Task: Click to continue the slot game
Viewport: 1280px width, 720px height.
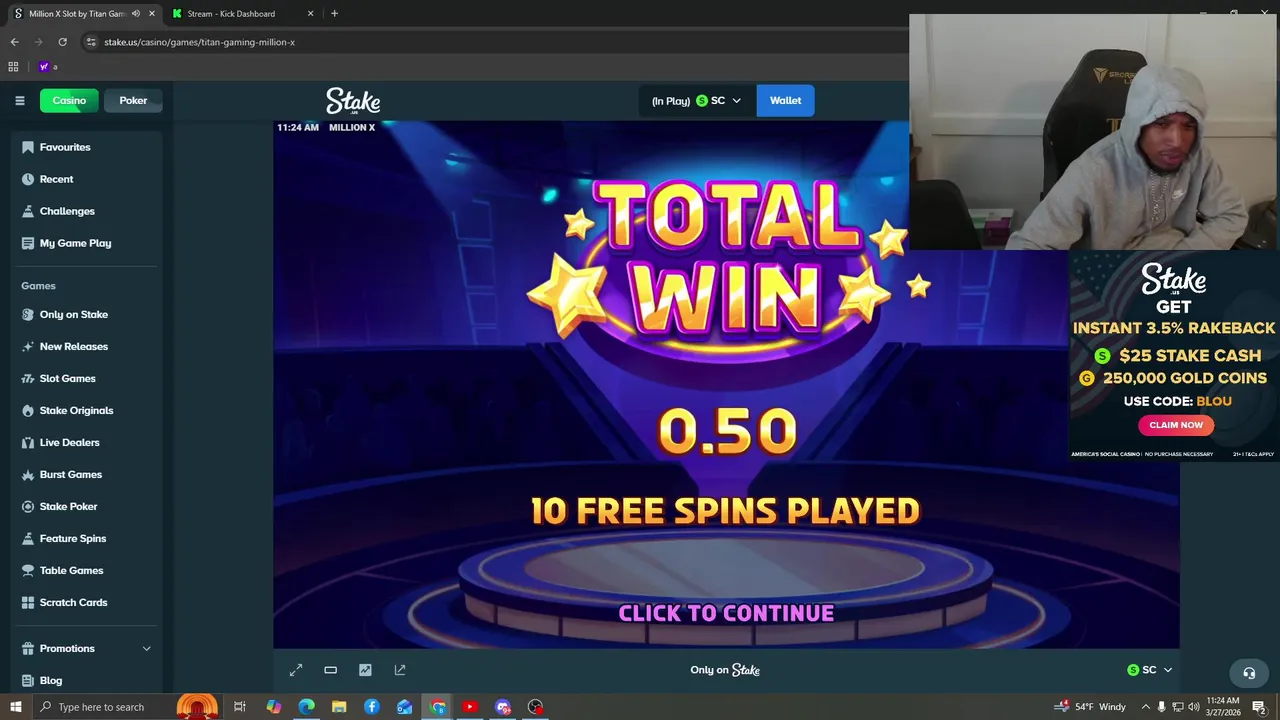Action: (726, 613)
